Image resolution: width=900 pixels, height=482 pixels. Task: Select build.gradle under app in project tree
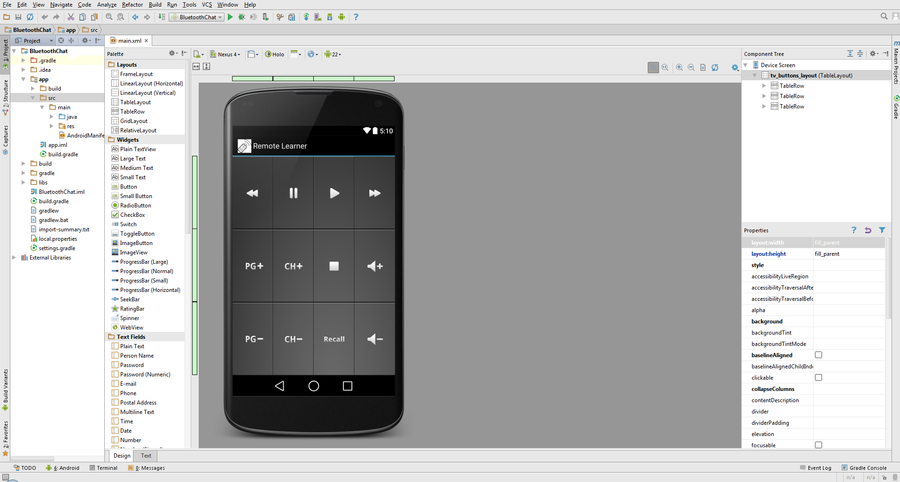(x=59, y=154)
